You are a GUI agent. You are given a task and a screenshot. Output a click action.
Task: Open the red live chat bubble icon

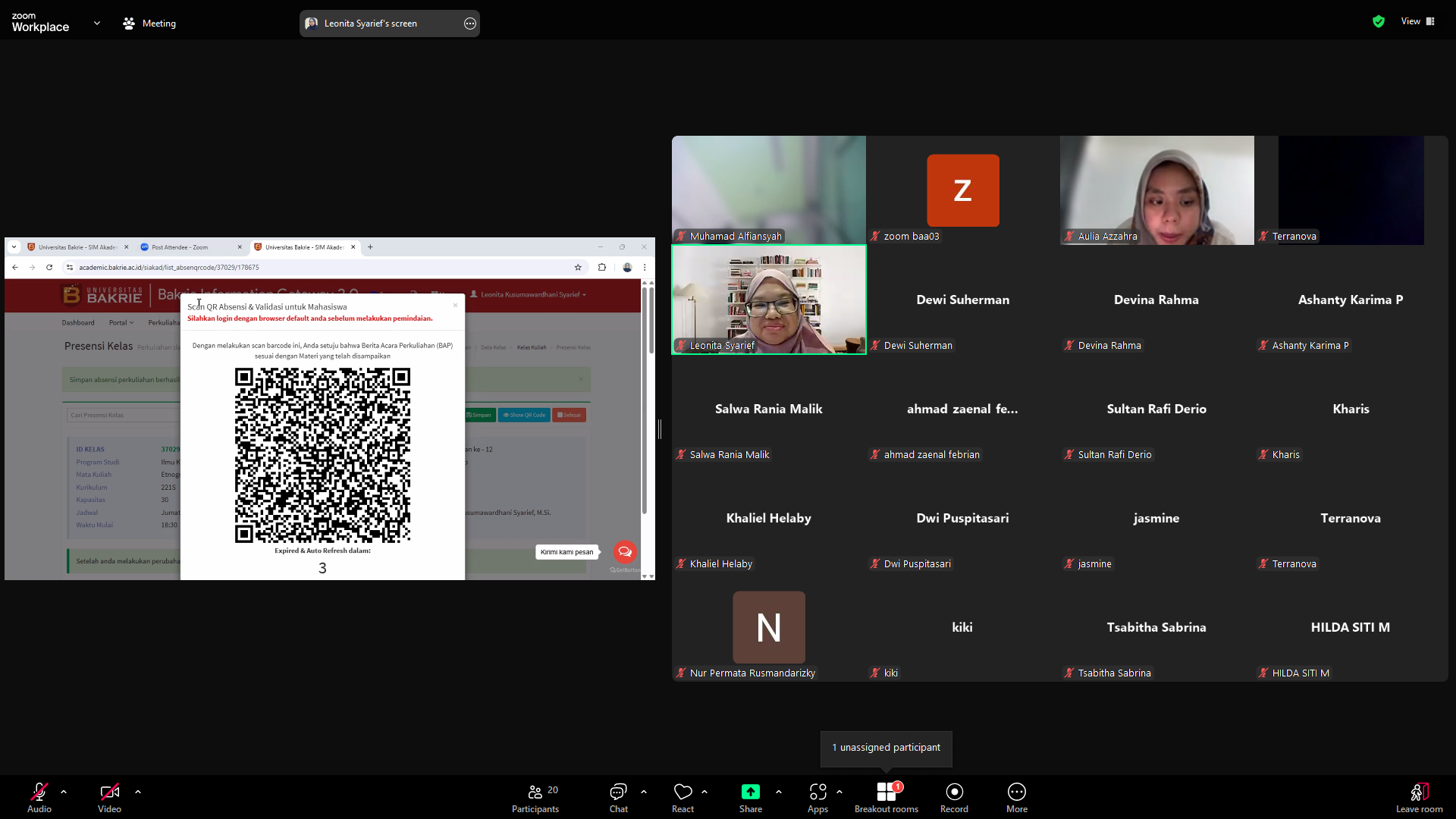[625, 552]
